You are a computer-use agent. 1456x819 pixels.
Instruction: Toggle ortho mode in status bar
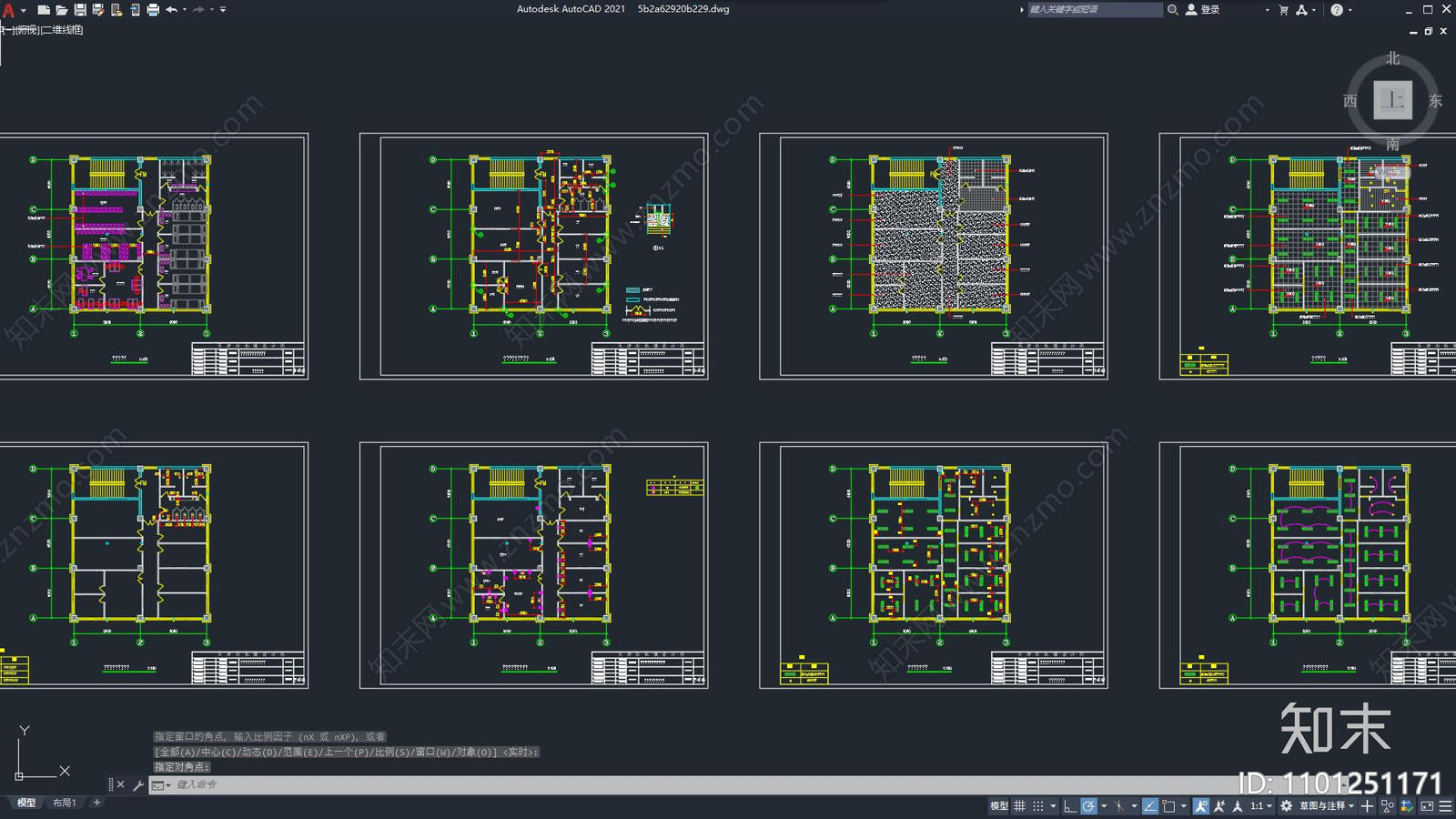[x=1070, y=805]
